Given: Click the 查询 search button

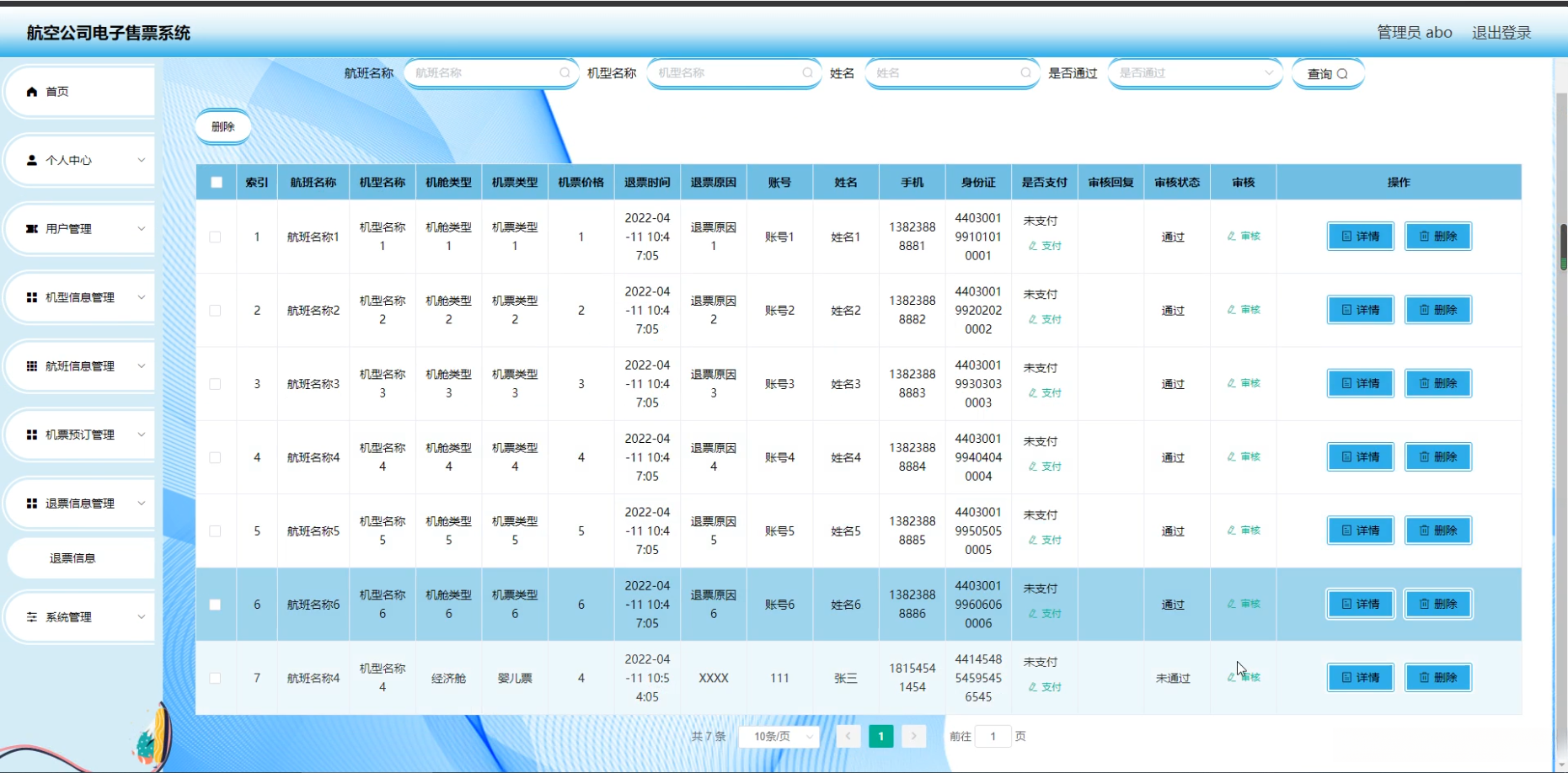Looking at the screenshot, I should pyautogui.click(x=1327, y=74).
